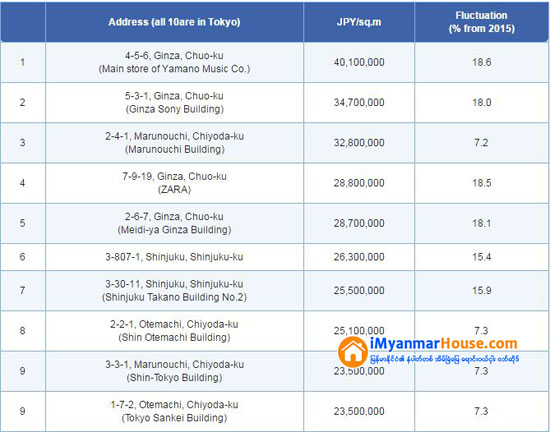Select the 15.4 fluctuation value
The image size is (550, 432).
[x=482, y=257]
